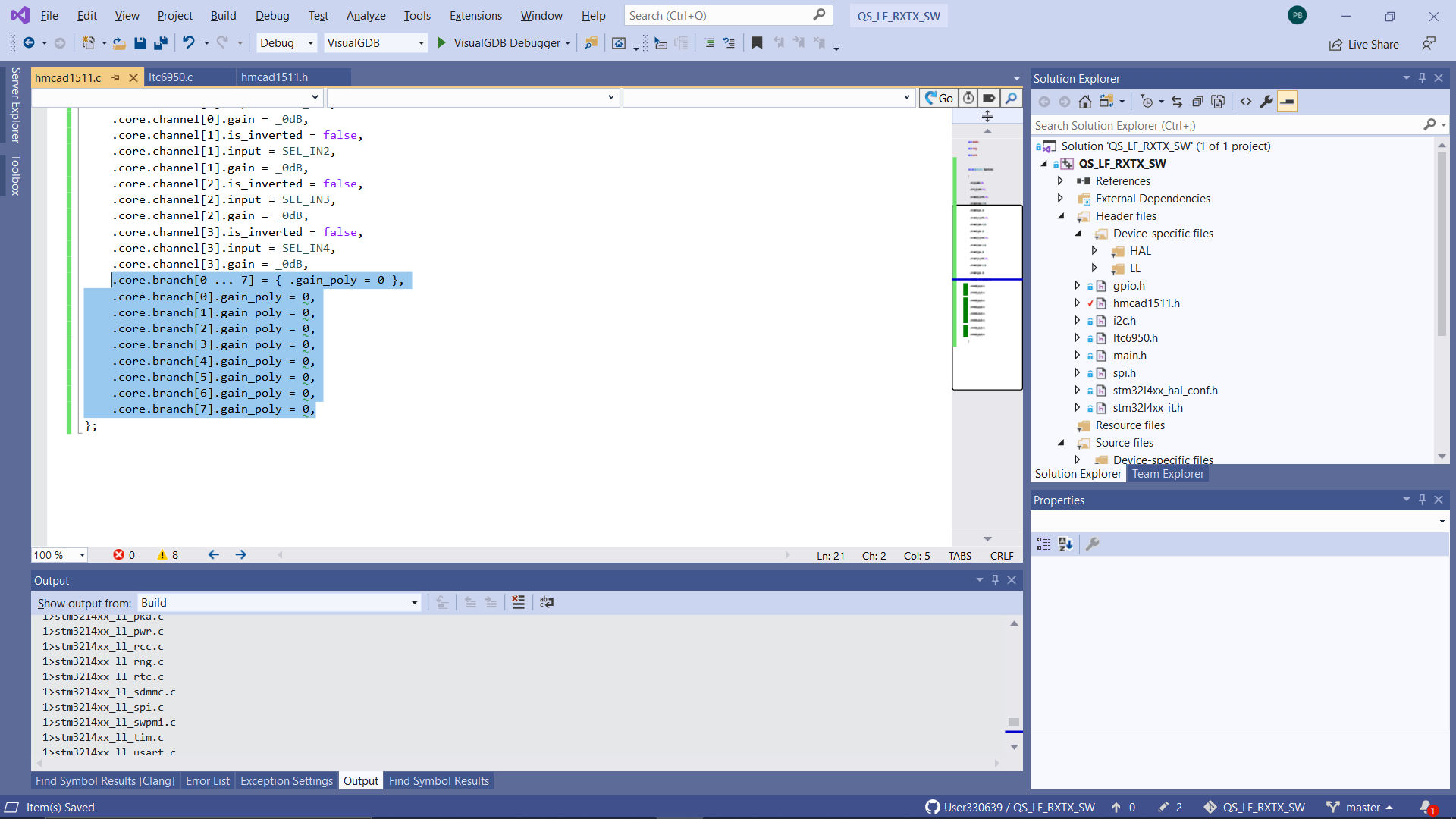The image size is (1456, 819).
Task: Open the Extensions menu
Action: pyautogui.click(x=475, y=15)
